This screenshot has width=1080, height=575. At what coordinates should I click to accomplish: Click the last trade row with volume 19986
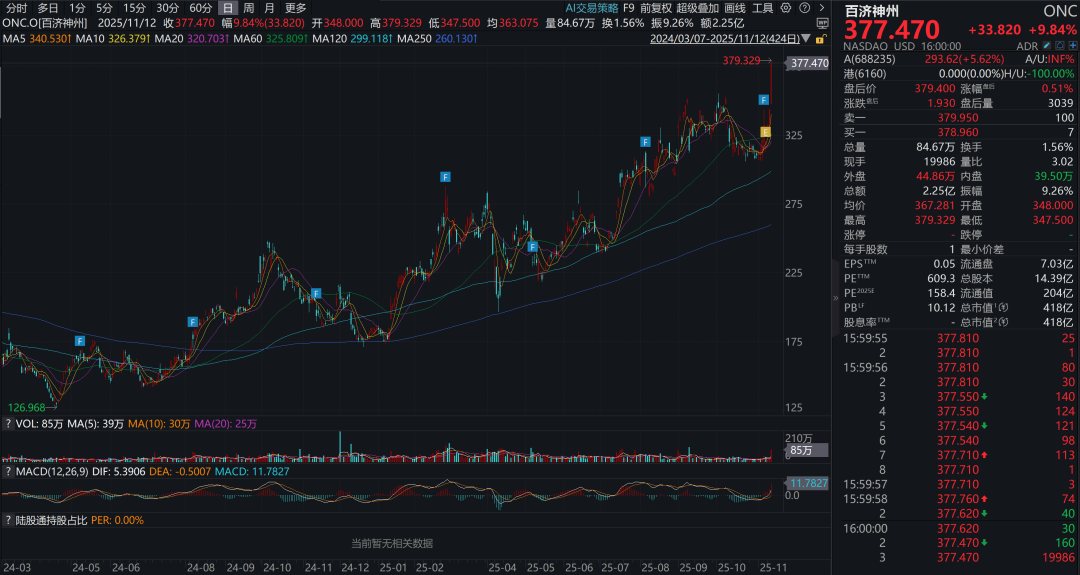(958, 557)
